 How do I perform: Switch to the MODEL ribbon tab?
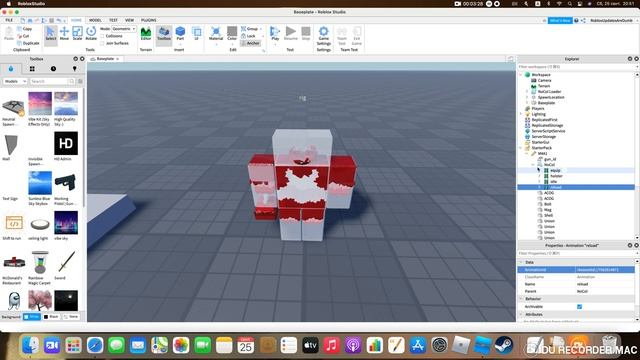click(x=95, y=20)
